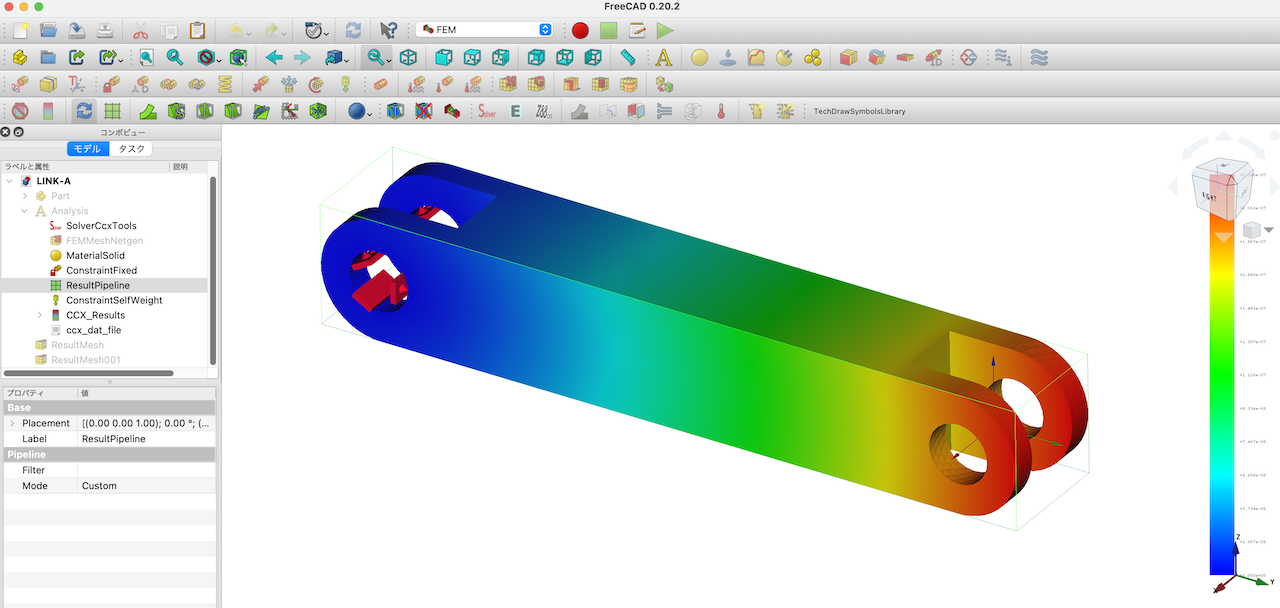Purge computed results with the red prohibition icon
Viewport: 1280px width, 608px height.
(19, 110)
